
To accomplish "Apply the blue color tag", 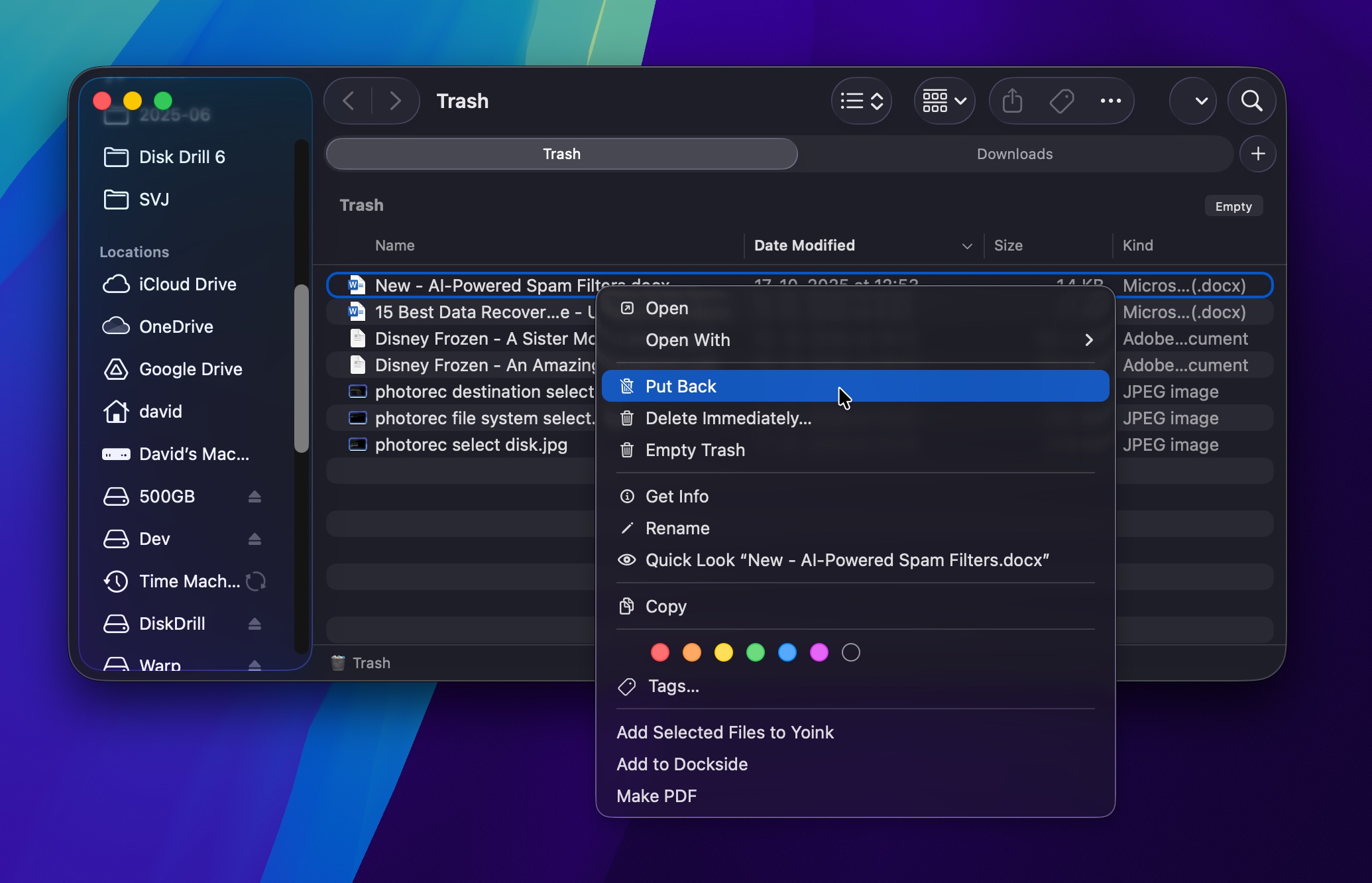I will click(787, 652).
